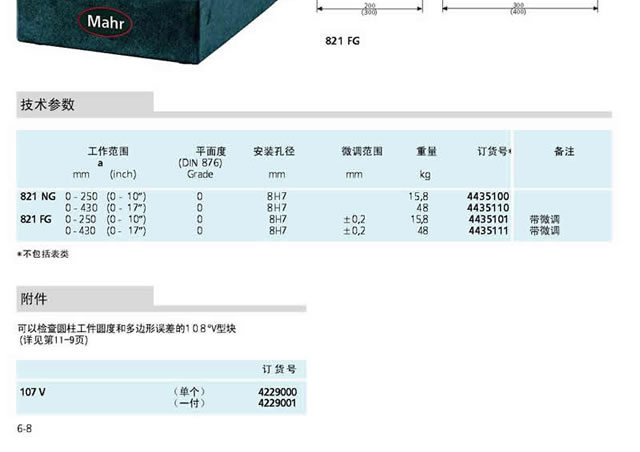640x452 pixels.
Task: Click '带微调' remark for order 4435101
Action: 544,219
